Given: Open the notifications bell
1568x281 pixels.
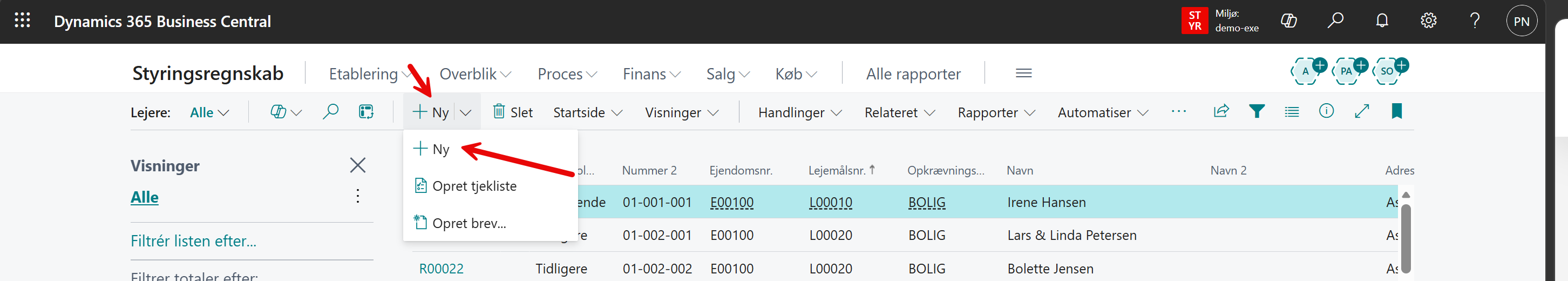Looking at the screenshot, I should click(1382, 21).
